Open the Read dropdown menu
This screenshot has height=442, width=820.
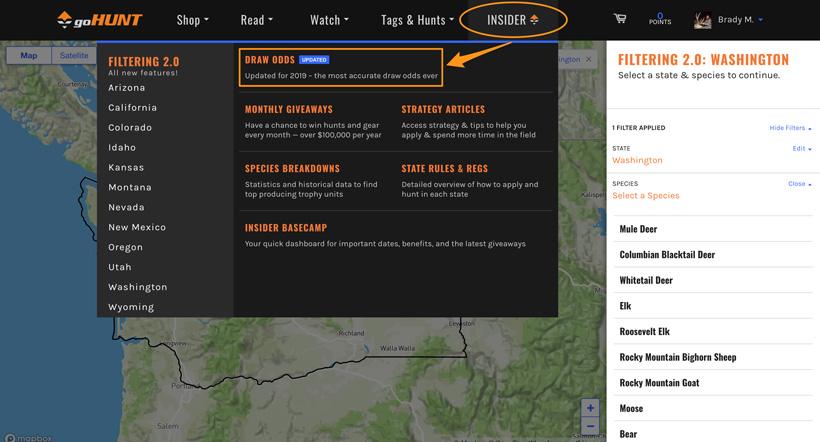256,20
